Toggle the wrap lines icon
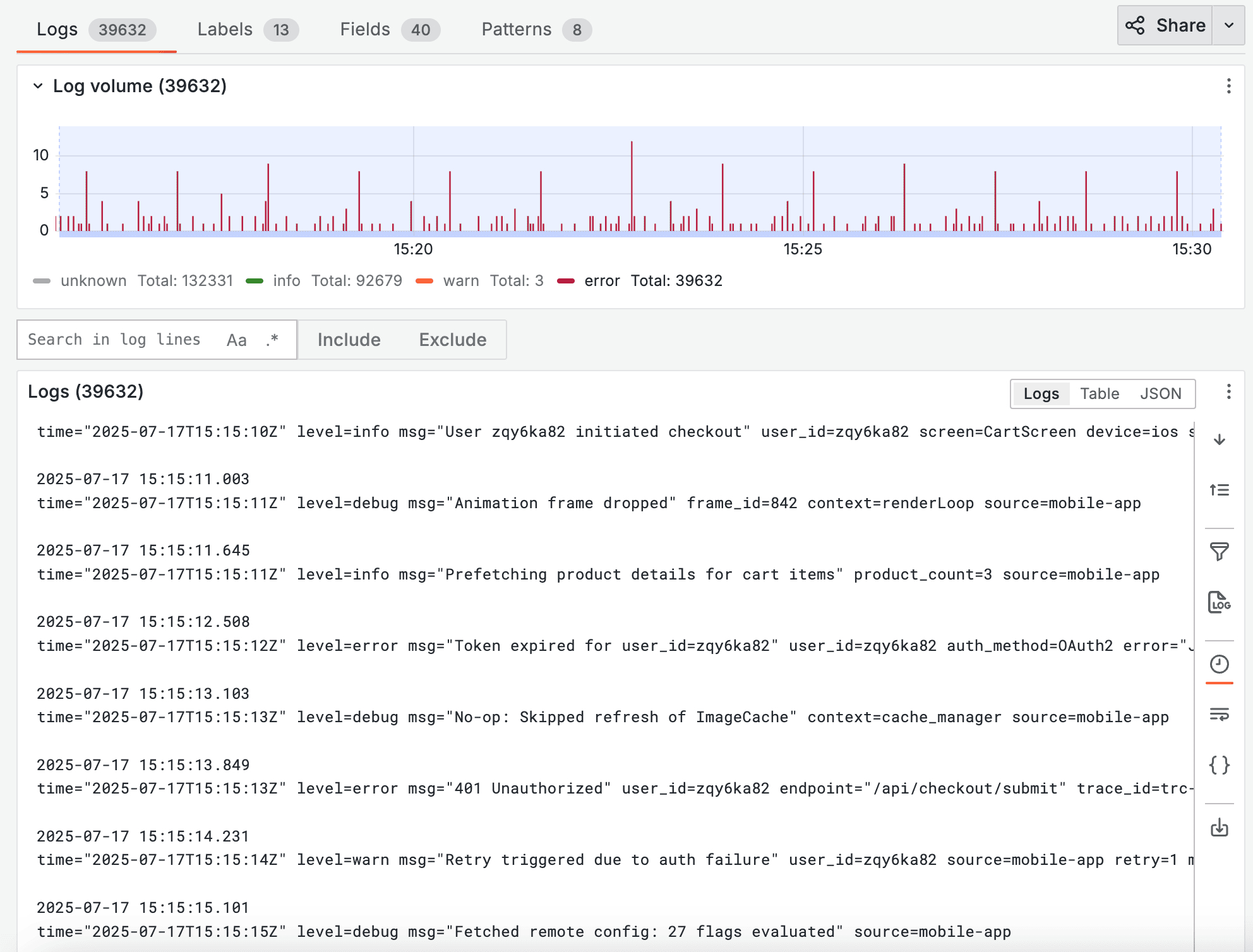Viewport: 1253px width, 952px height. point(1220,715)
